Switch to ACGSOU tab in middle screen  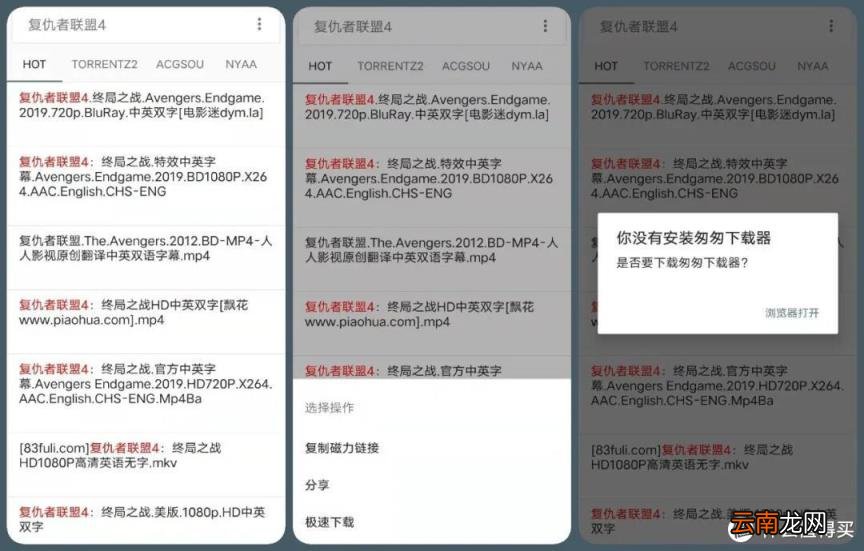(466, 66)
